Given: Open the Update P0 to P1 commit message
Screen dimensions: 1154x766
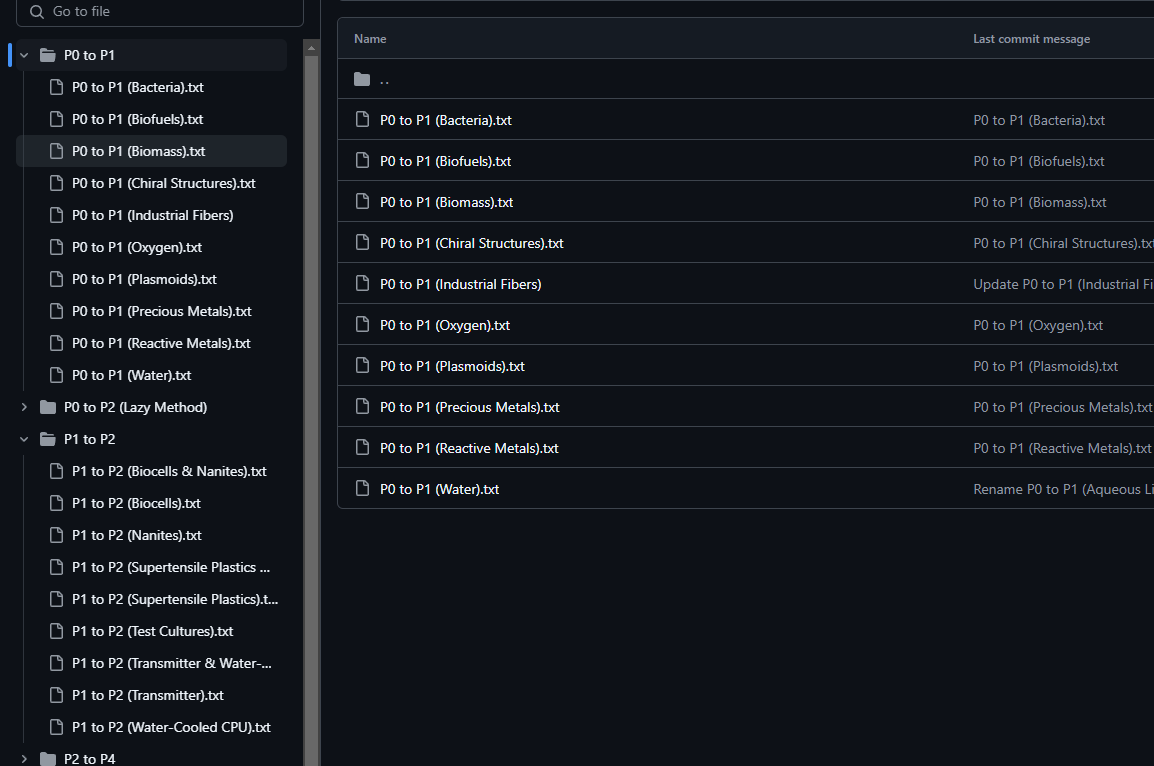Looking at the screenshot, I should [1062, 284].
